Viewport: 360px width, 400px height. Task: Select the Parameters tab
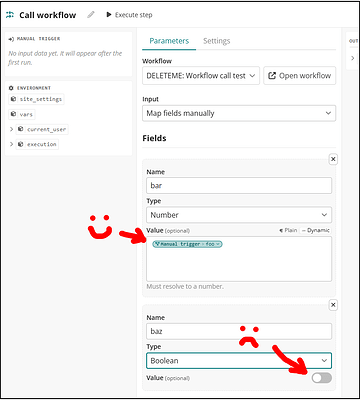[x=169, y=41]
